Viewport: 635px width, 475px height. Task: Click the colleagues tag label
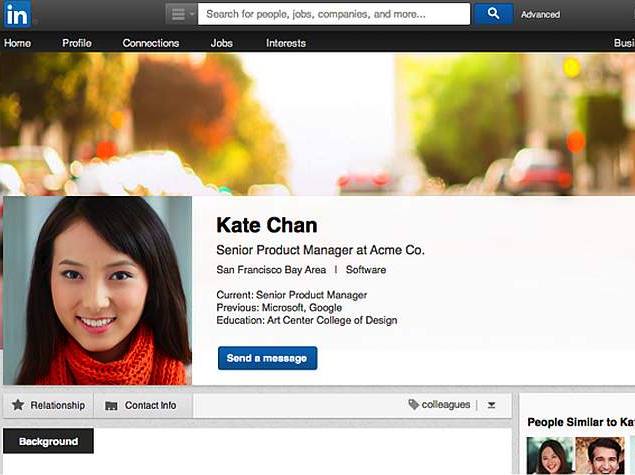445,405
